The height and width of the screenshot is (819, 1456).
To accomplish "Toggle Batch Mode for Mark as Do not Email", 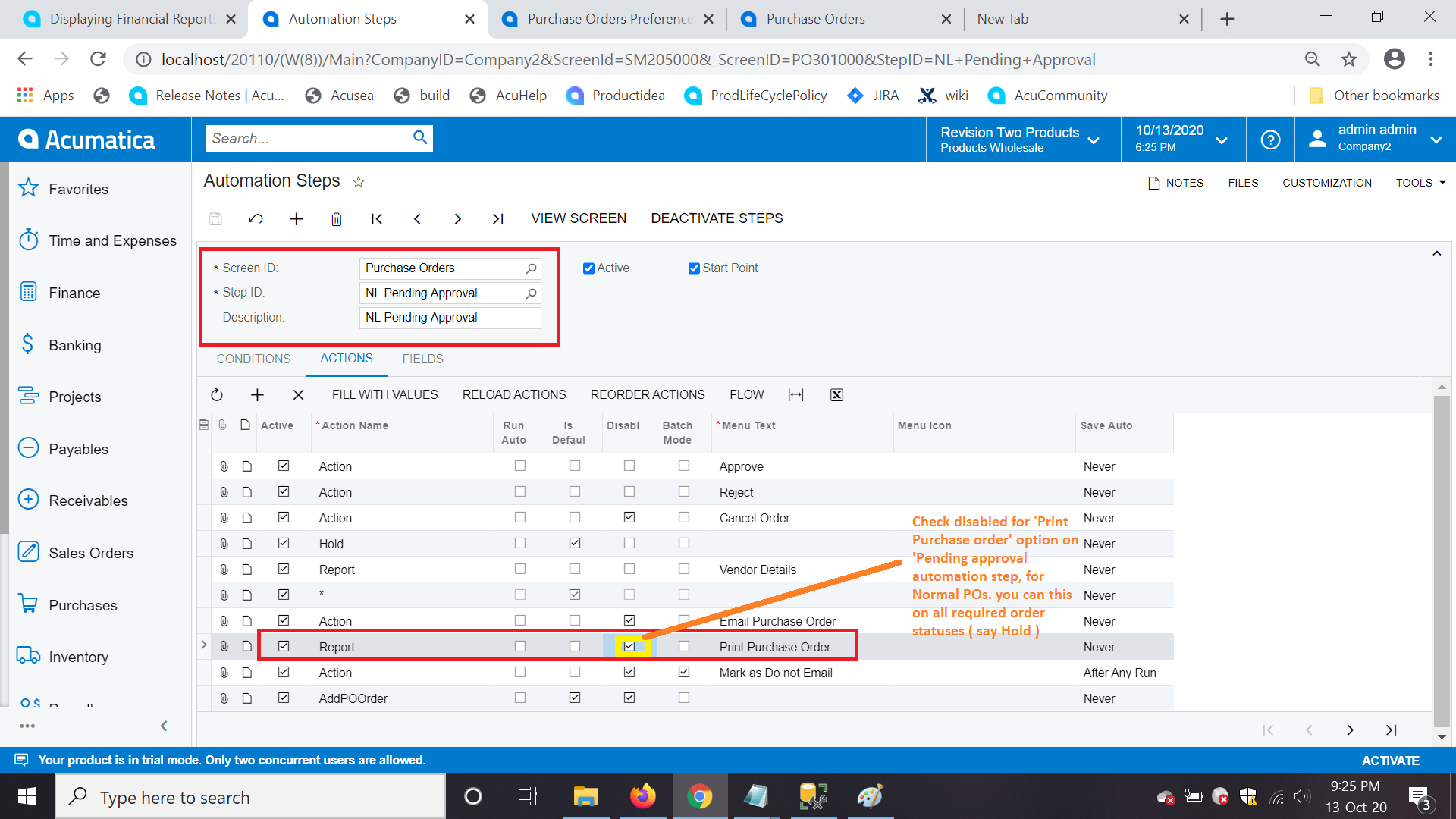I will click(684, 672).
